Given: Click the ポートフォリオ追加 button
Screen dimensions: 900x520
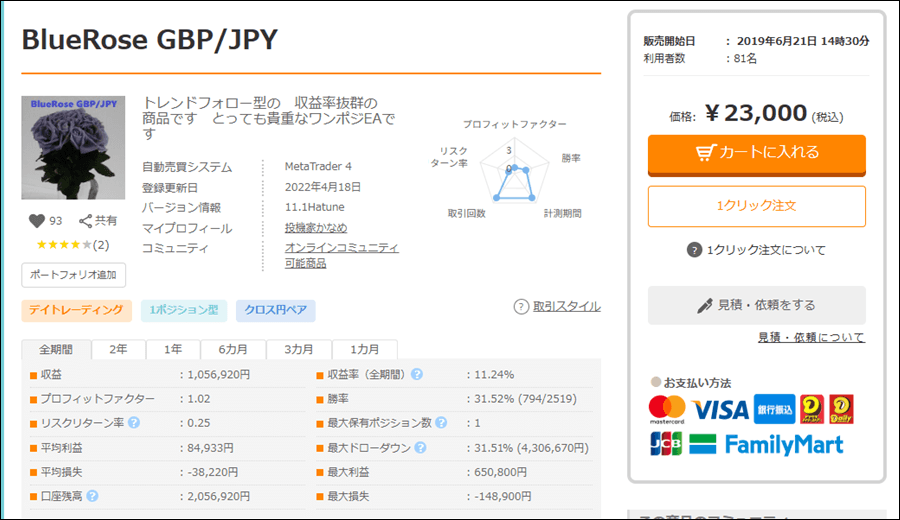Looking at the screenshot, I should [x=73, y=274].
